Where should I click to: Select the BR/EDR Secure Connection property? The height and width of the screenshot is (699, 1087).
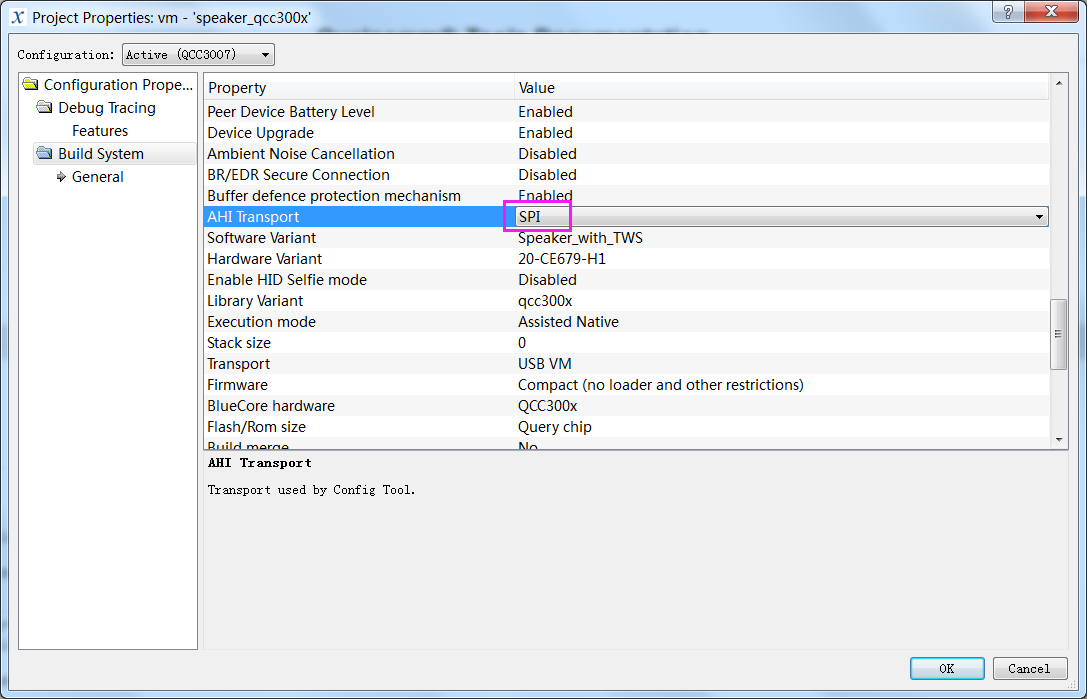[x=627, y=175]
